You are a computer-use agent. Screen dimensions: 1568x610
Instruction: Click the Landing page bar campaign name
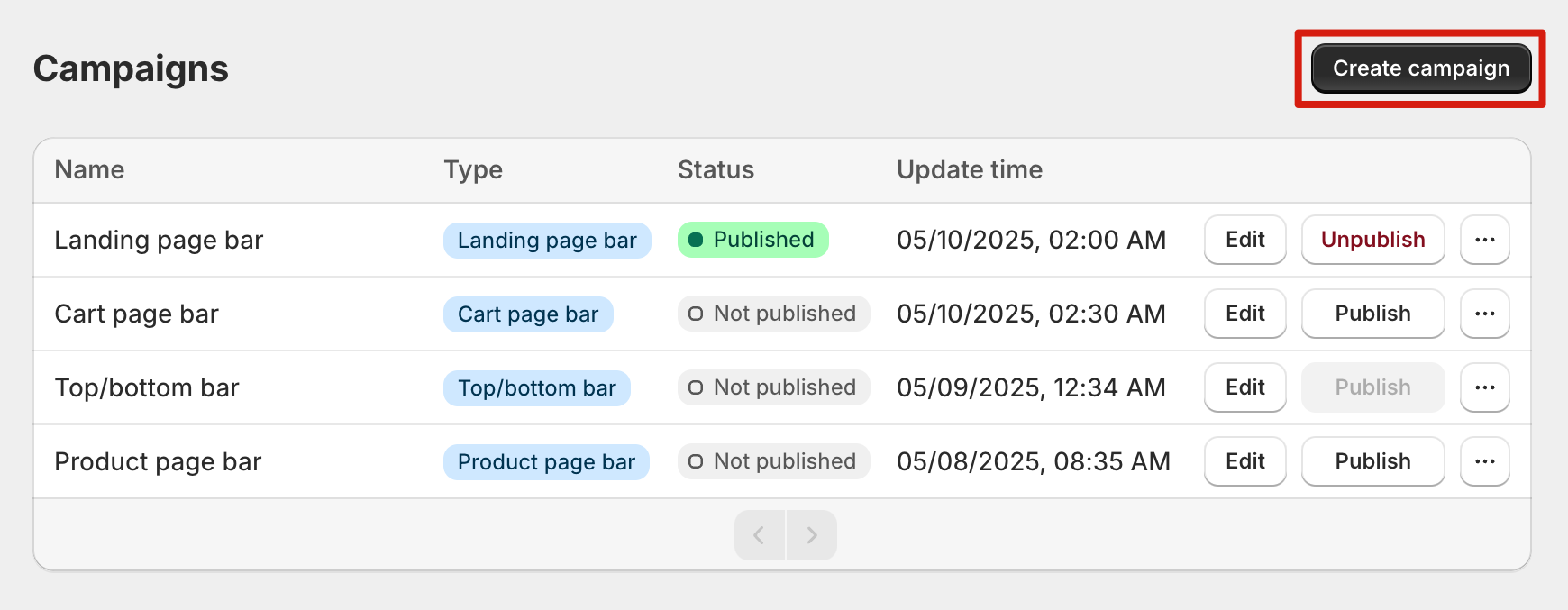point(159,240)
